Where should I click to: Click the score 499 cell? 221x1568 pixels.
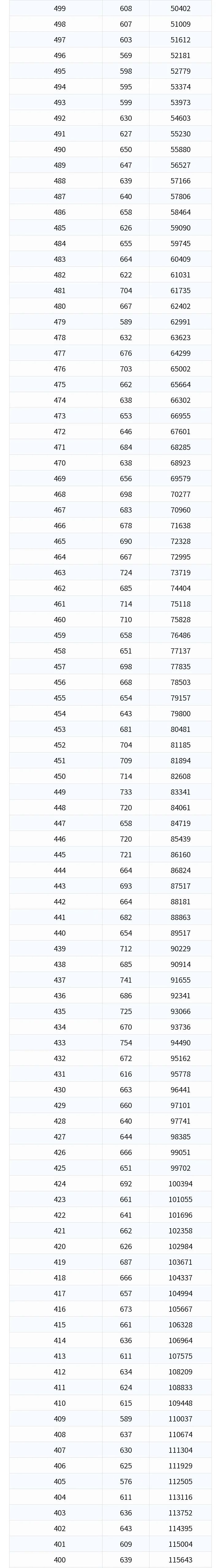[60, 9]
